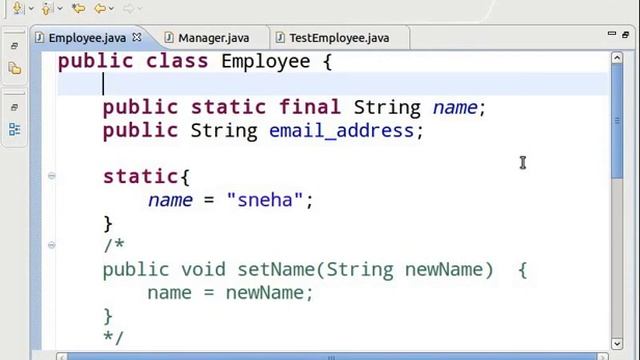Close the Employee.java editor tab
The width and height of the screenshot is (640, 360).
tap(137, 38)
